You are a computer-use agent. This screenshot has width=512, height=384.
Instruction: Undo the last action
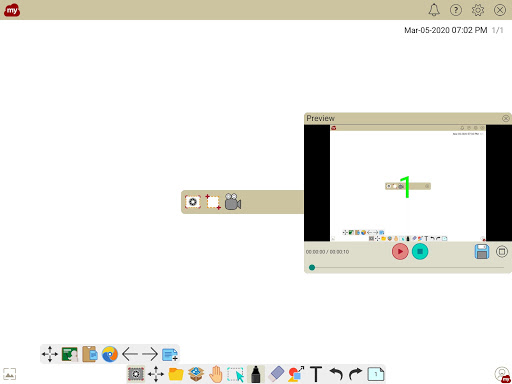point(336,374)
